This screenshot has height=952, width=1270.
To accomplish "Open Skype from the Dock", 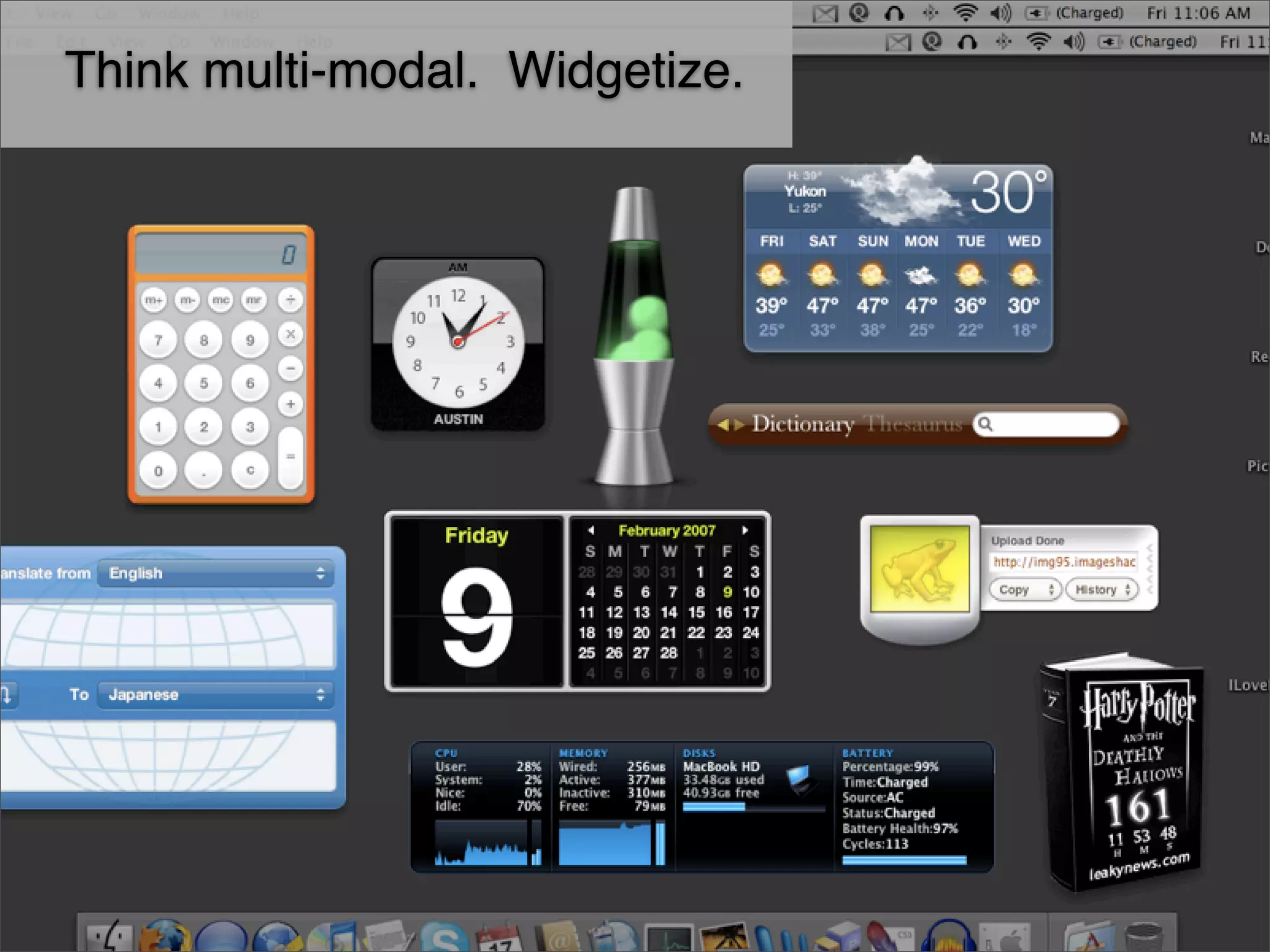I will point(444,937).
